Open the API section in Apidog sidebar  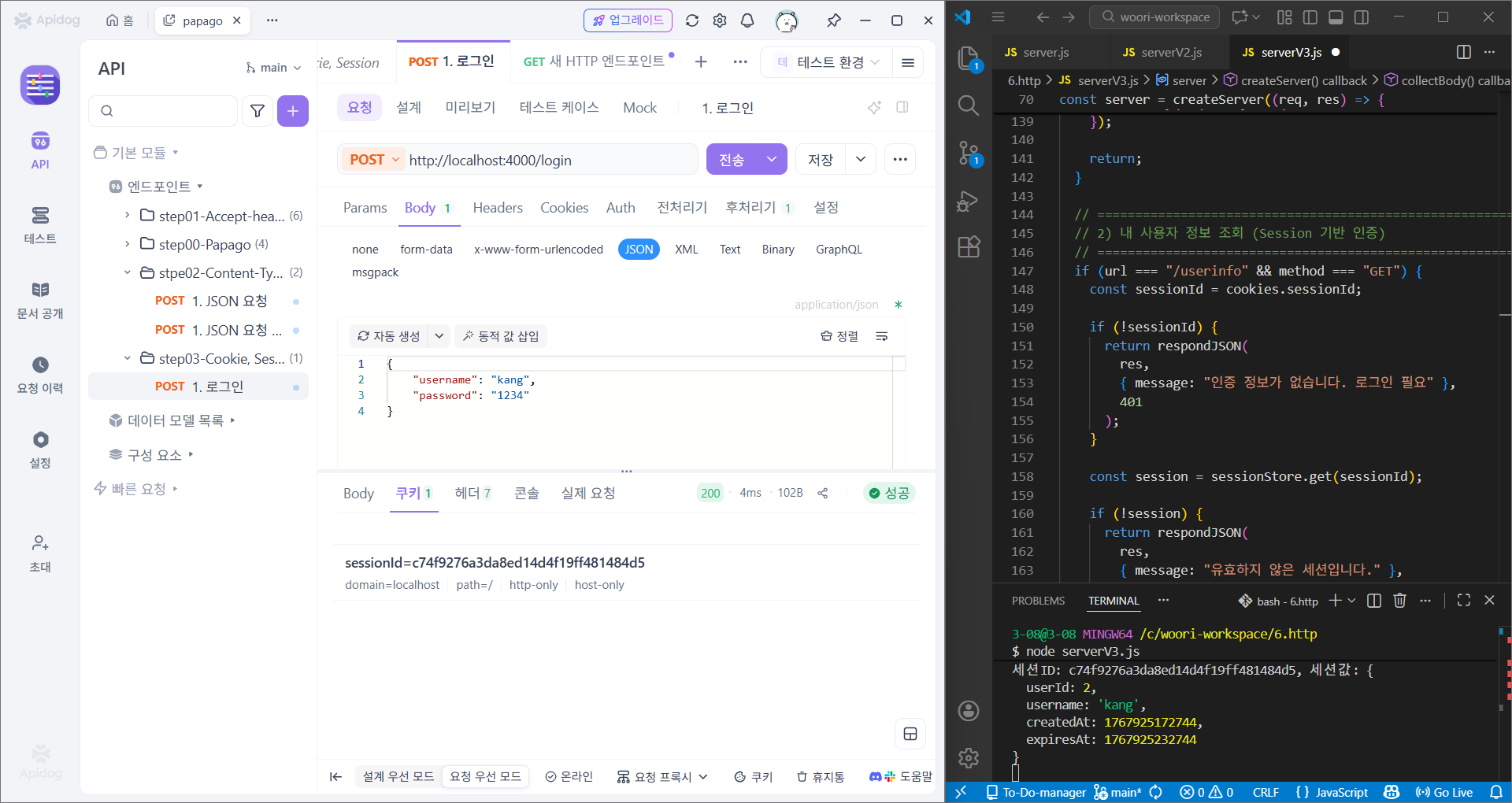(40, 150)
